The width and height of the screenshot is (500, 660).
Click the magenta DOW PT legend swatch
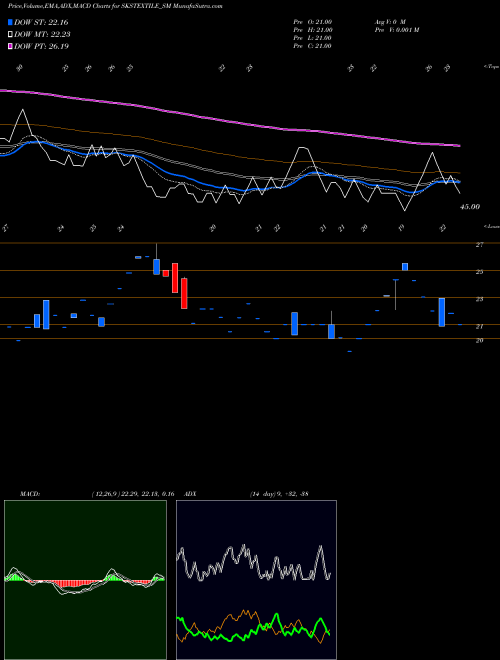click(10, 46)
